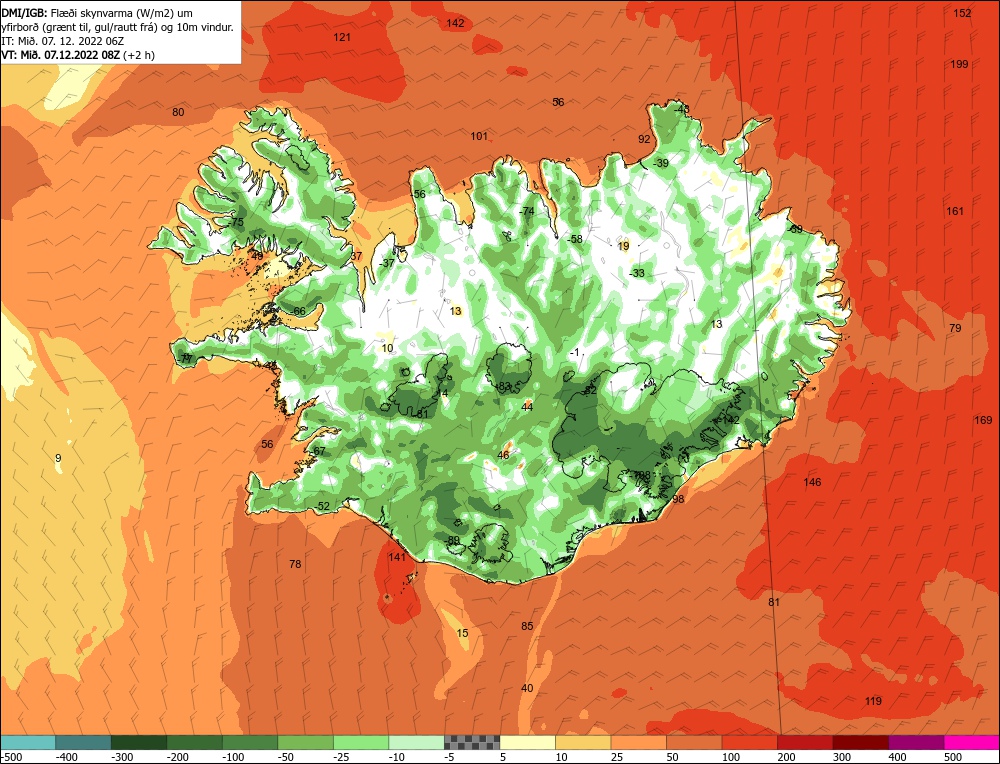This screenshot has height=764, width=1000.
Task: Click the map value -142 in southeast Iceland
Action: click(728, 420)
